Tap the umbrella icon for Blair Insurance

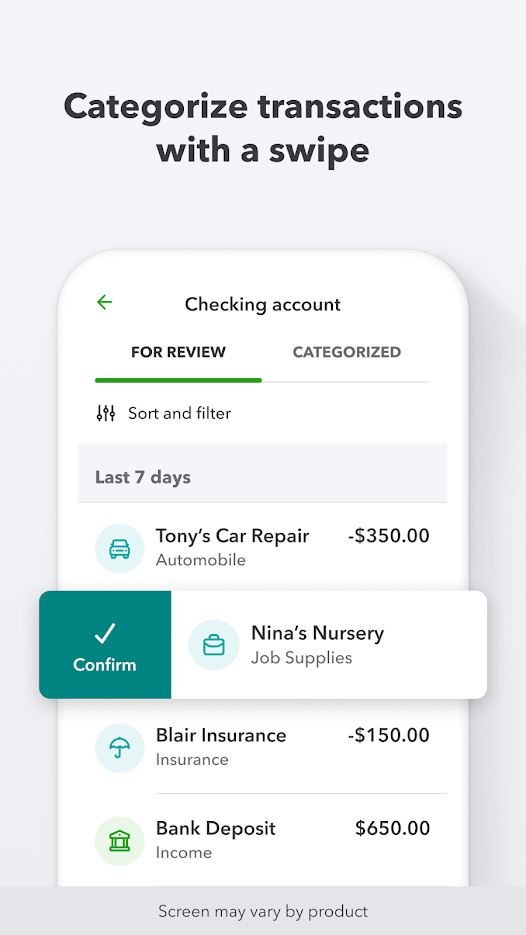pos(120,748)
